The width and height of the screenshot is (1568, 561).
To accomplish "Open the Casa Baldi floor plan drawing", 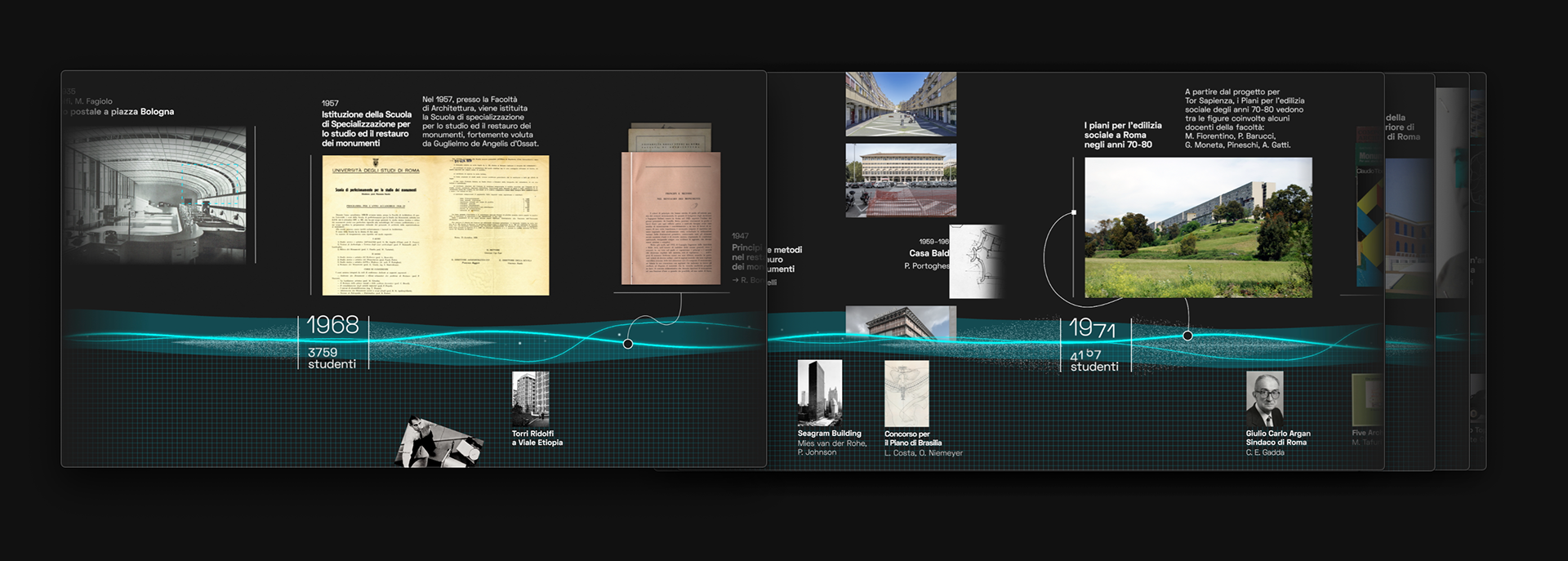I will [x=977, y=261].
